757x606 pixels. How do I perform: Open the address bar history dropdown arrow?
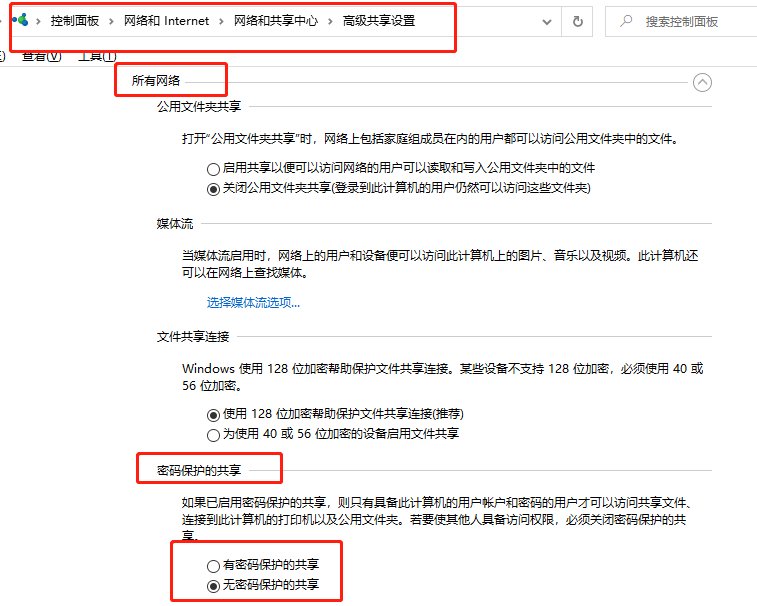tap(545, 21)
